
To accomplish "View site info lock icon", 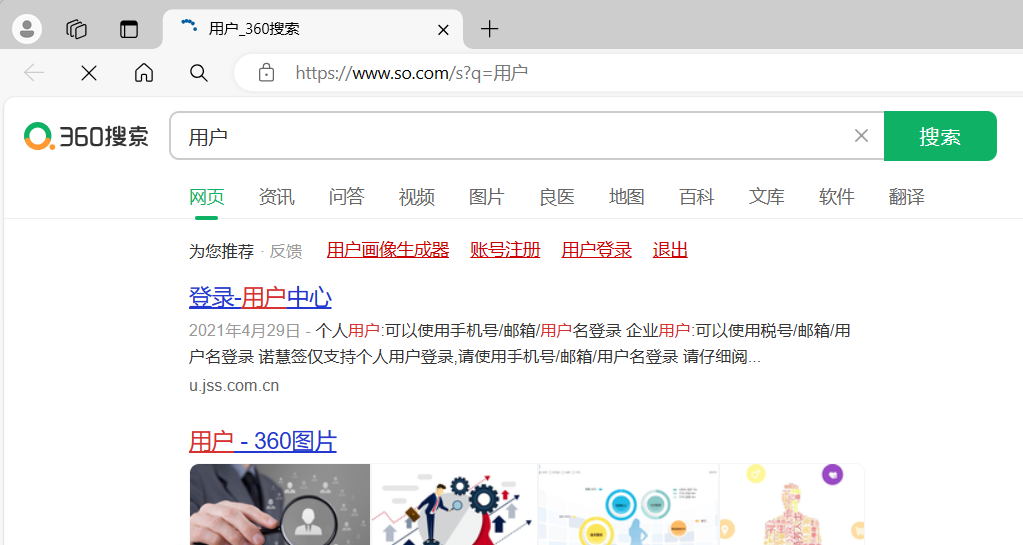I will pos(266,72).
